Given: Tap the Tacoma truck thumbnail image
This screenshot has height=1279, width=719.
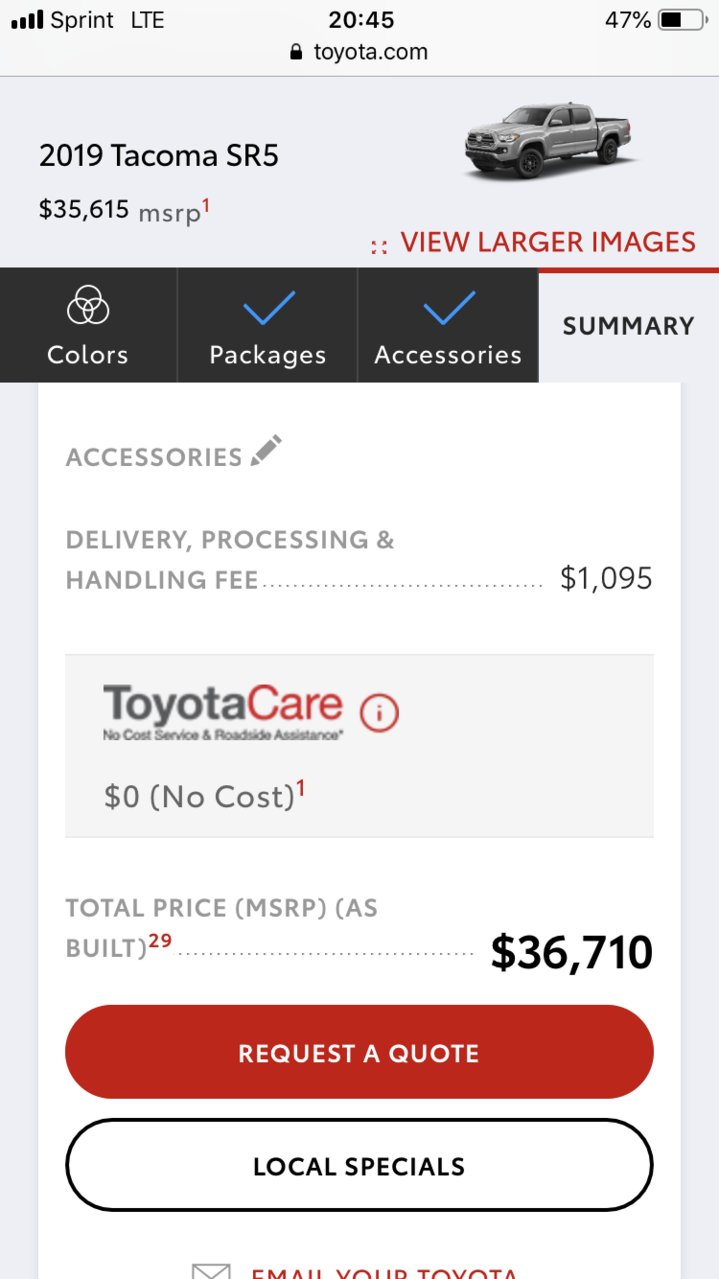Looking at the screenshot, I should (552, 139).
